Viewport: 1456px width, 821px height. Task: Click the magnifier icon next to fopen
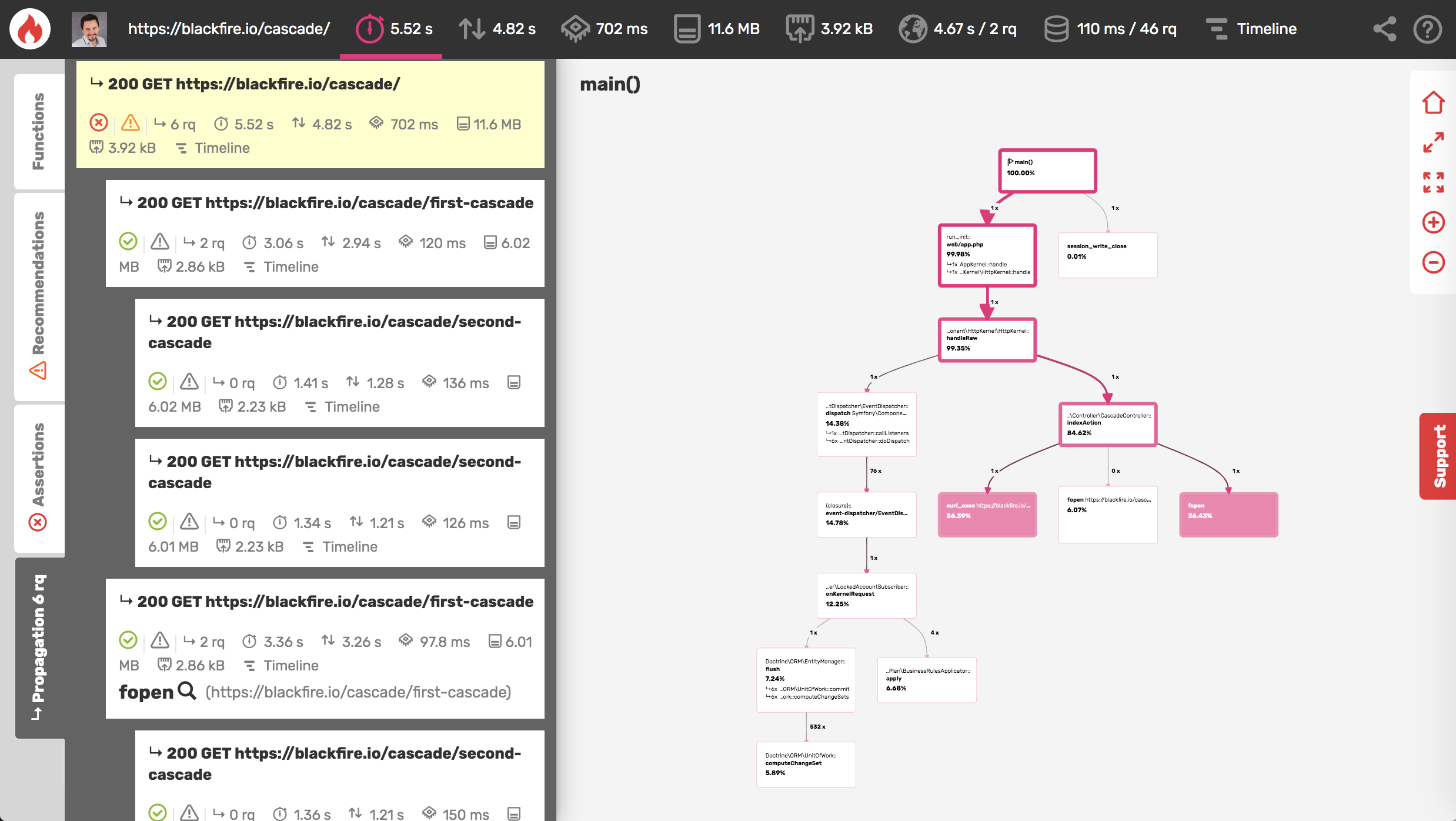click(x=187, y=691)
